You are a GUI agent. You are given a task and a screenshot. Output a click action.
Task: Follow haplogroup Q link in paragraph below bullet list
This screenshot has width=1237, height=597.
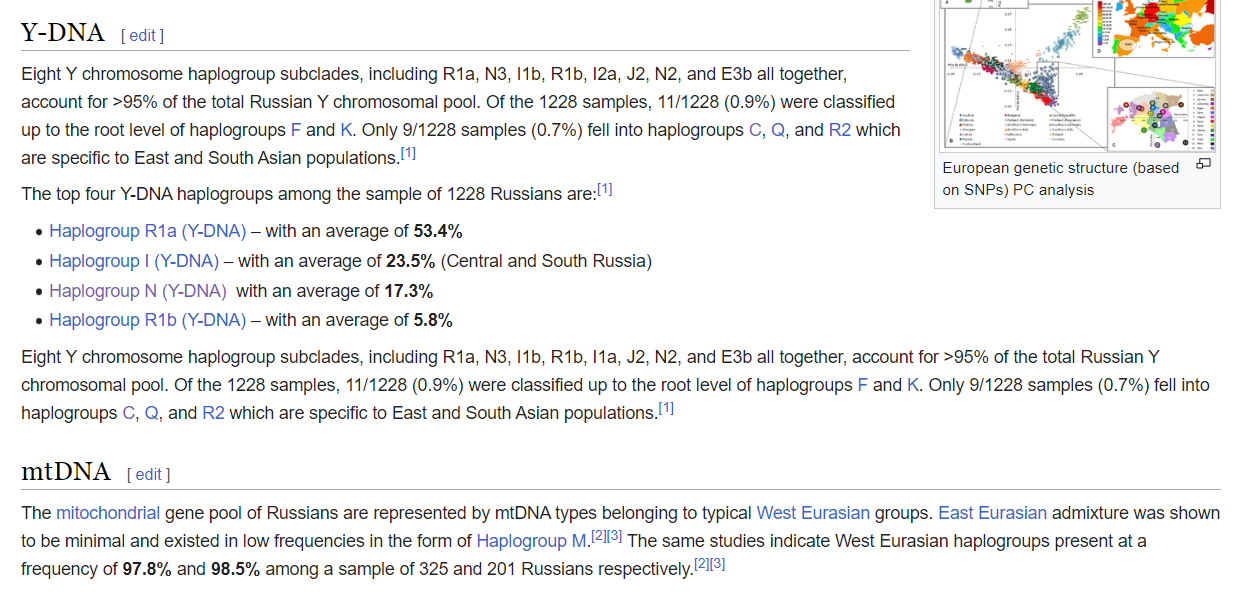(152, 413)
